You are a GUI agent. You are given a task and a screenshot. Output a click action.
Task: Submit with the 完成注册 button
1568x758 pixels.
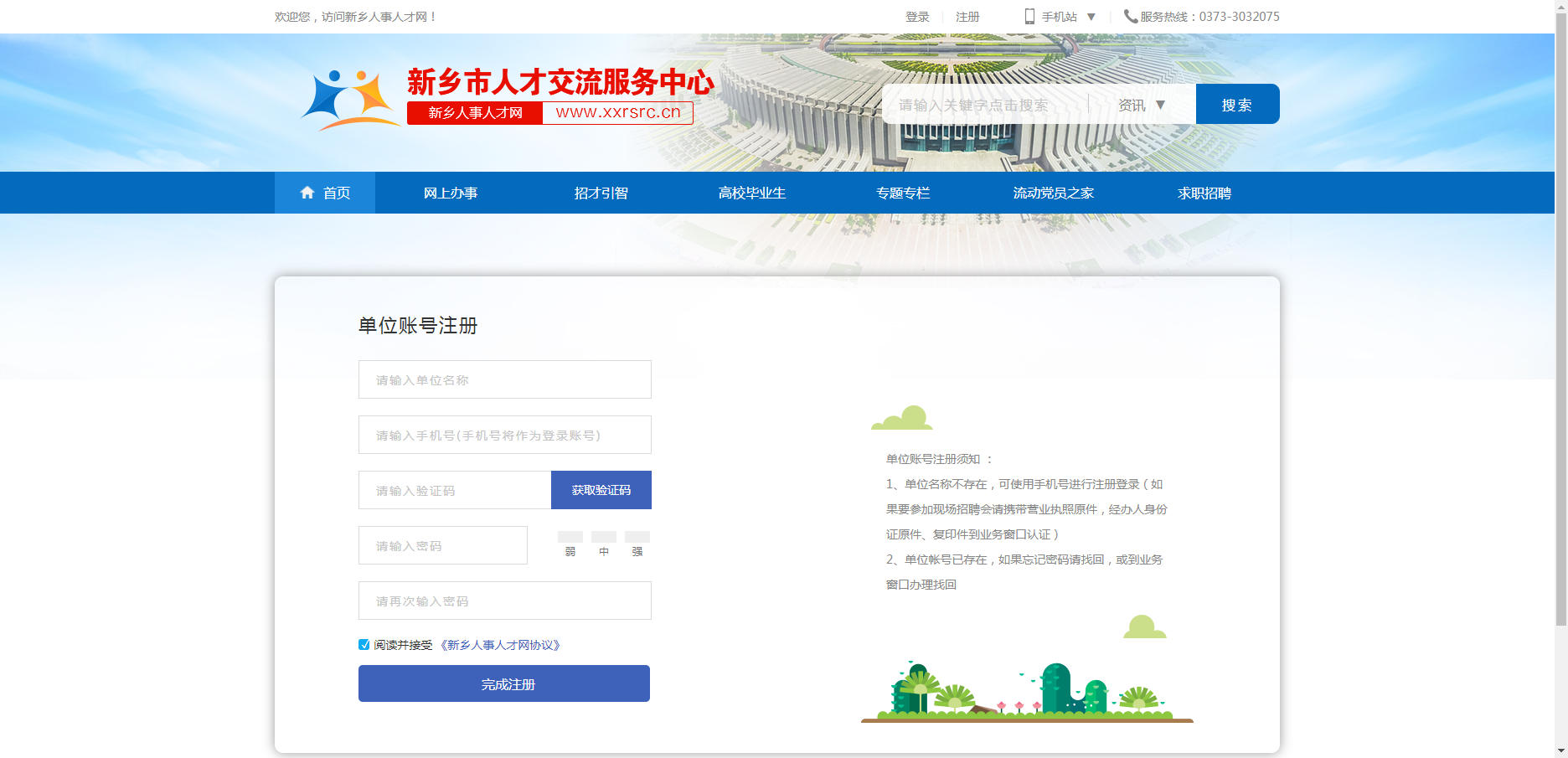[x=504, y=683]
